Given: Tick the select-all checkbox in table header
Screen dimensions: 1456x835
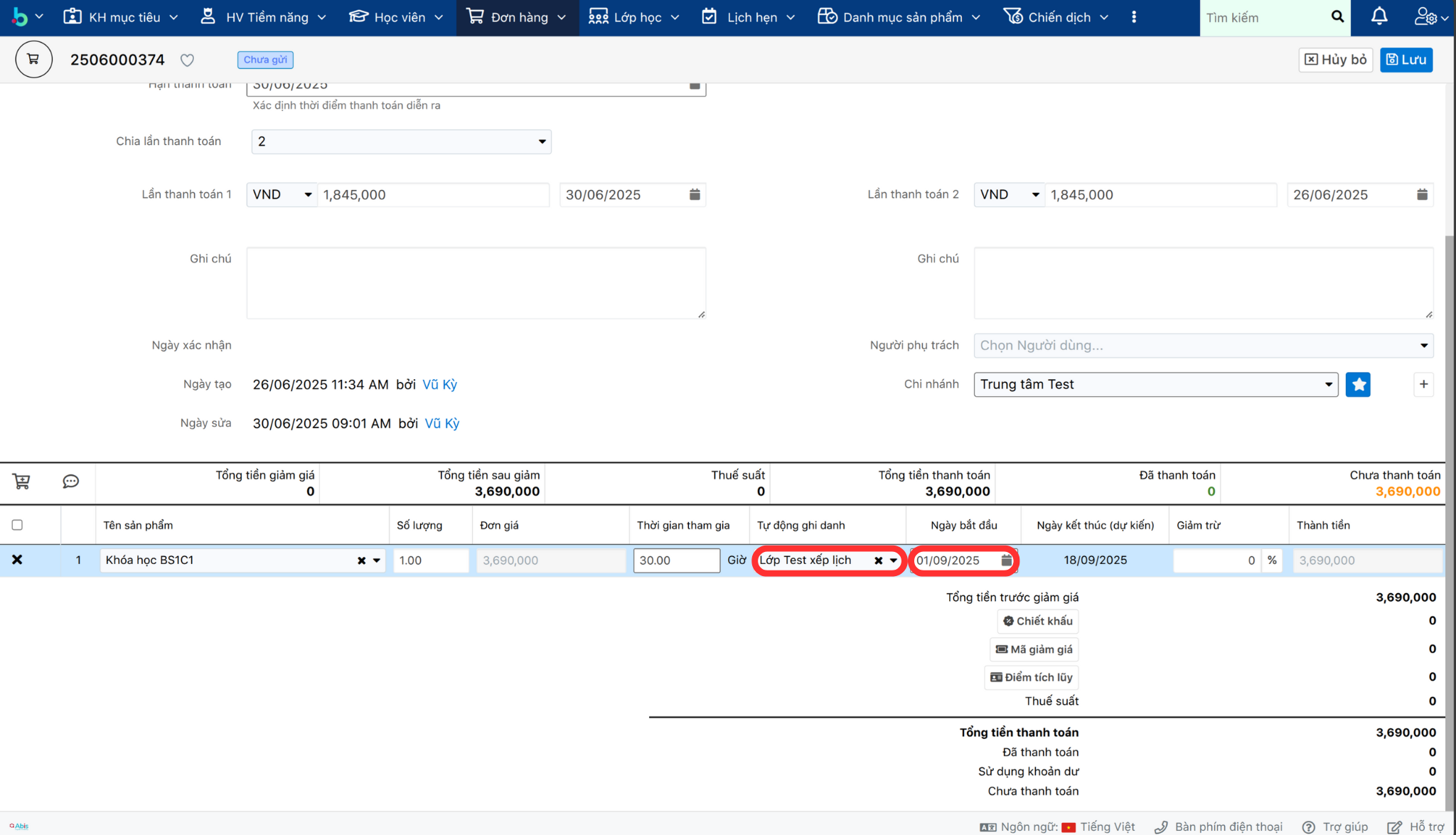Looking at the screenshot, I should [17, 525].
